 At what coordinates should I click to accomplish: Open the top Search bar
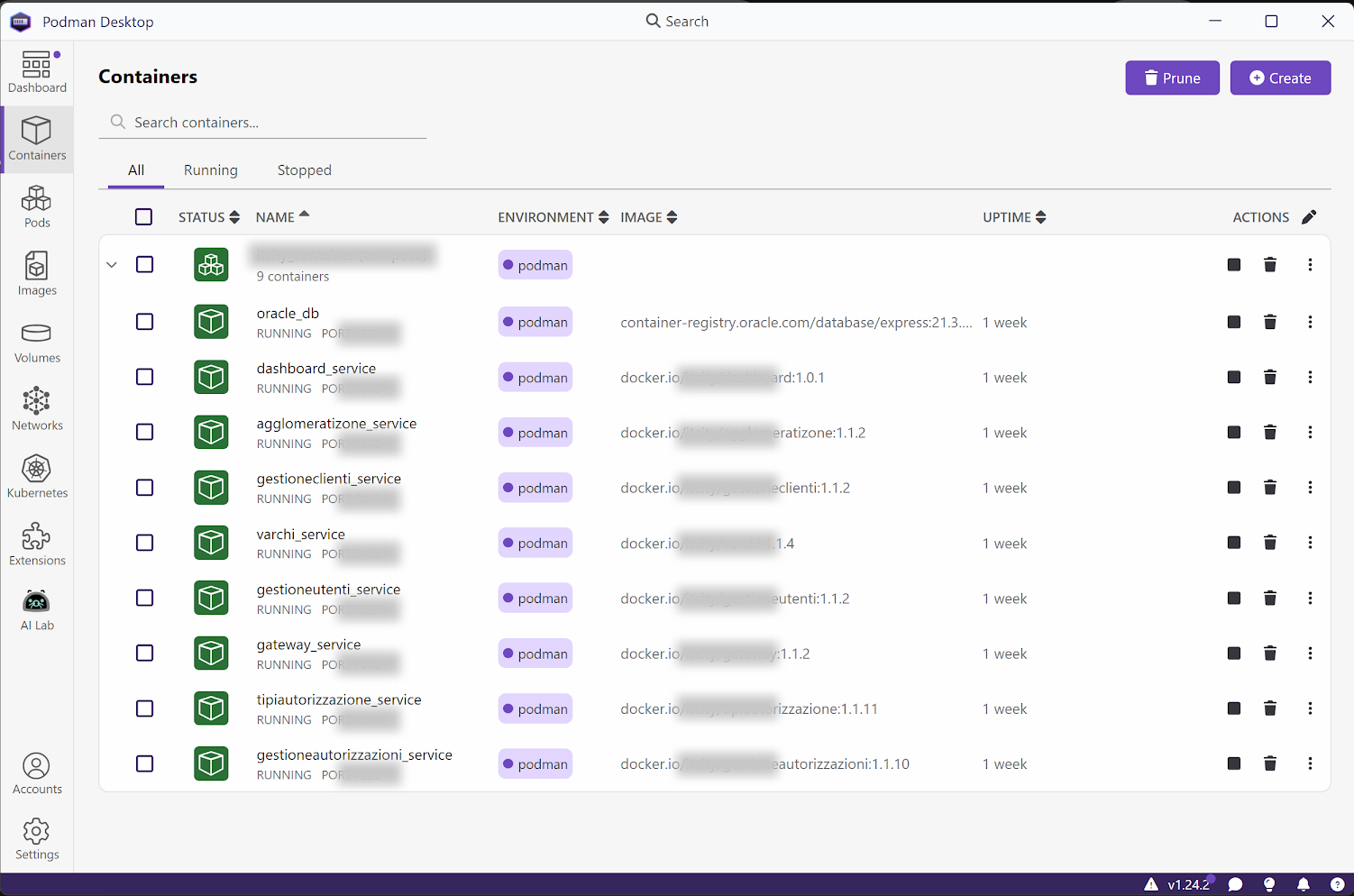(x=677, y=21)
